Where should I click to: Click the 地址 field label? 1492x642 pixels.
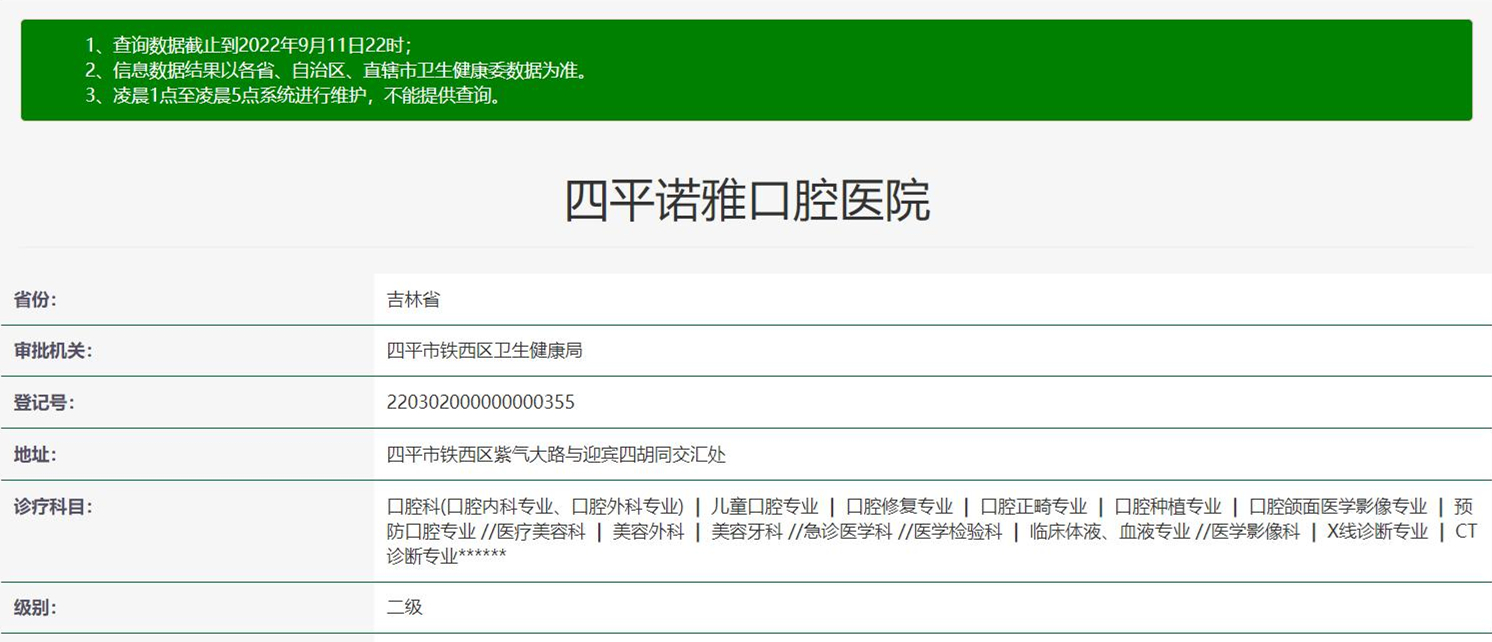[x=35, y=455]
